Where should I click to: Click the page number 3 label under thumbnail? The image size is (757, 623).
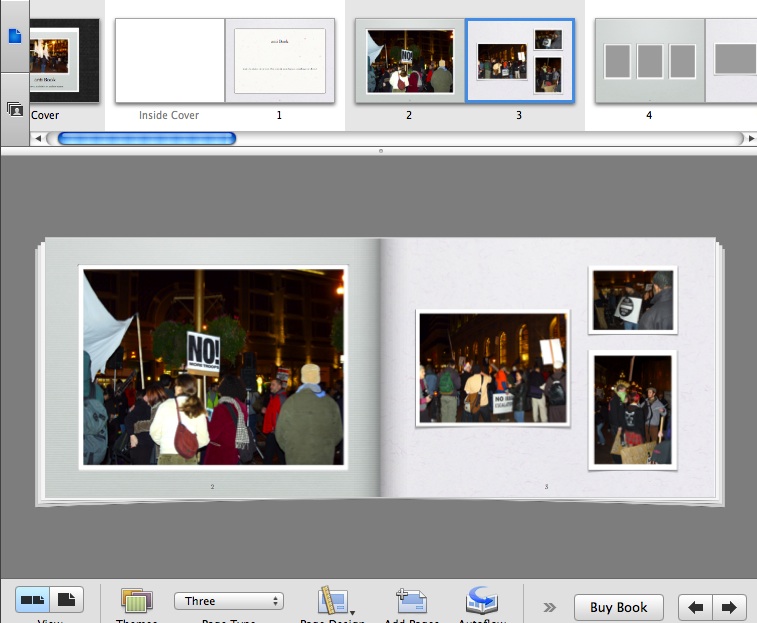tap(519, 115)
